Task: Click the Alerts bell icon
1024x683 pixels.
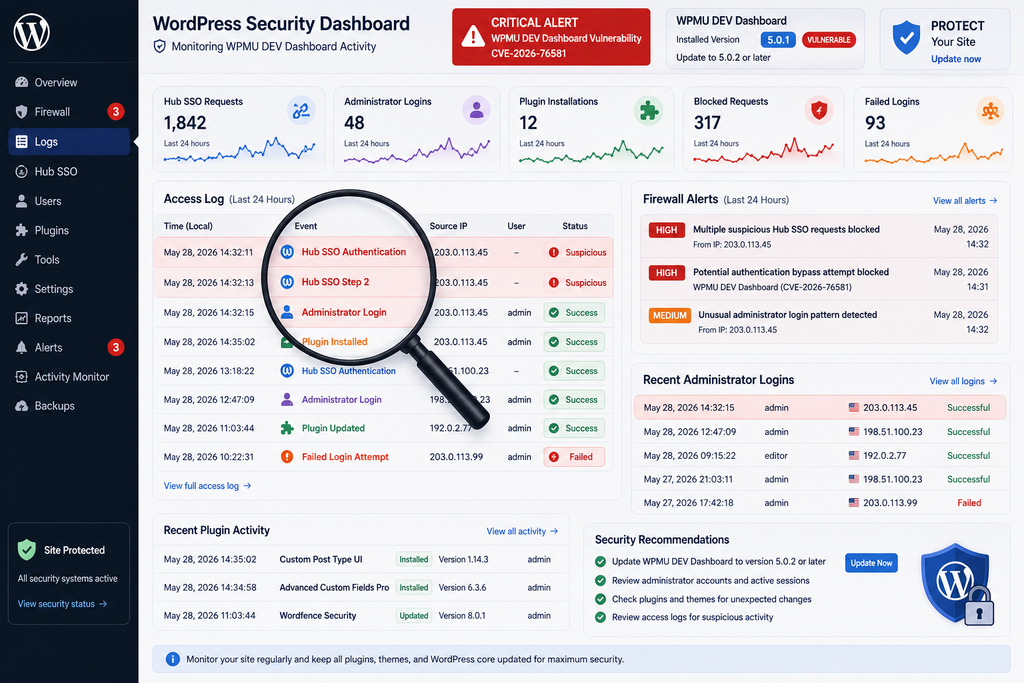Action: tap(22, 347)
